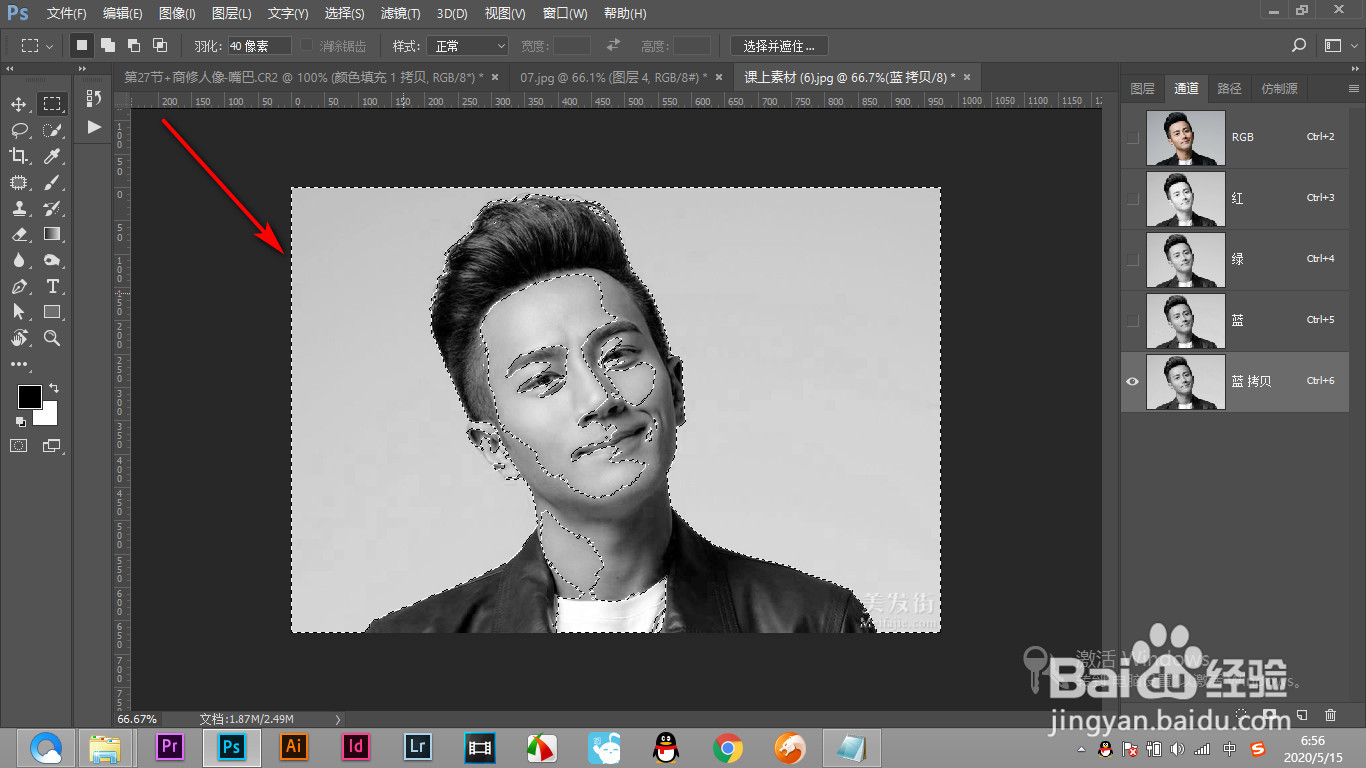Screen dimensions: 1366x768
Task: Edit the 羽化 feather value field
Action: 259,46
